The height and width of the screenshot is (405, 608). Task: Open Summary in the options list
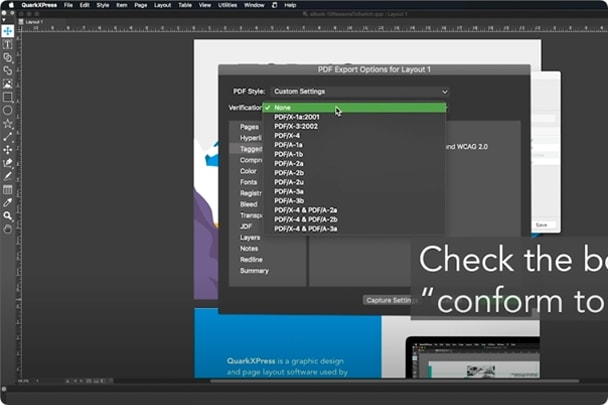pos(254,271)
